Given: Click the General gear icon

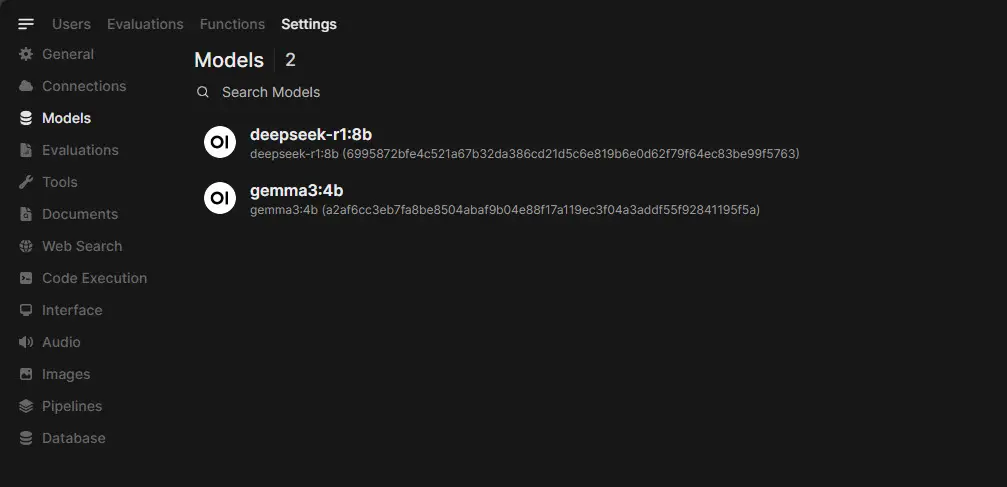Looking at the screenshot, I should coord(26,54).
